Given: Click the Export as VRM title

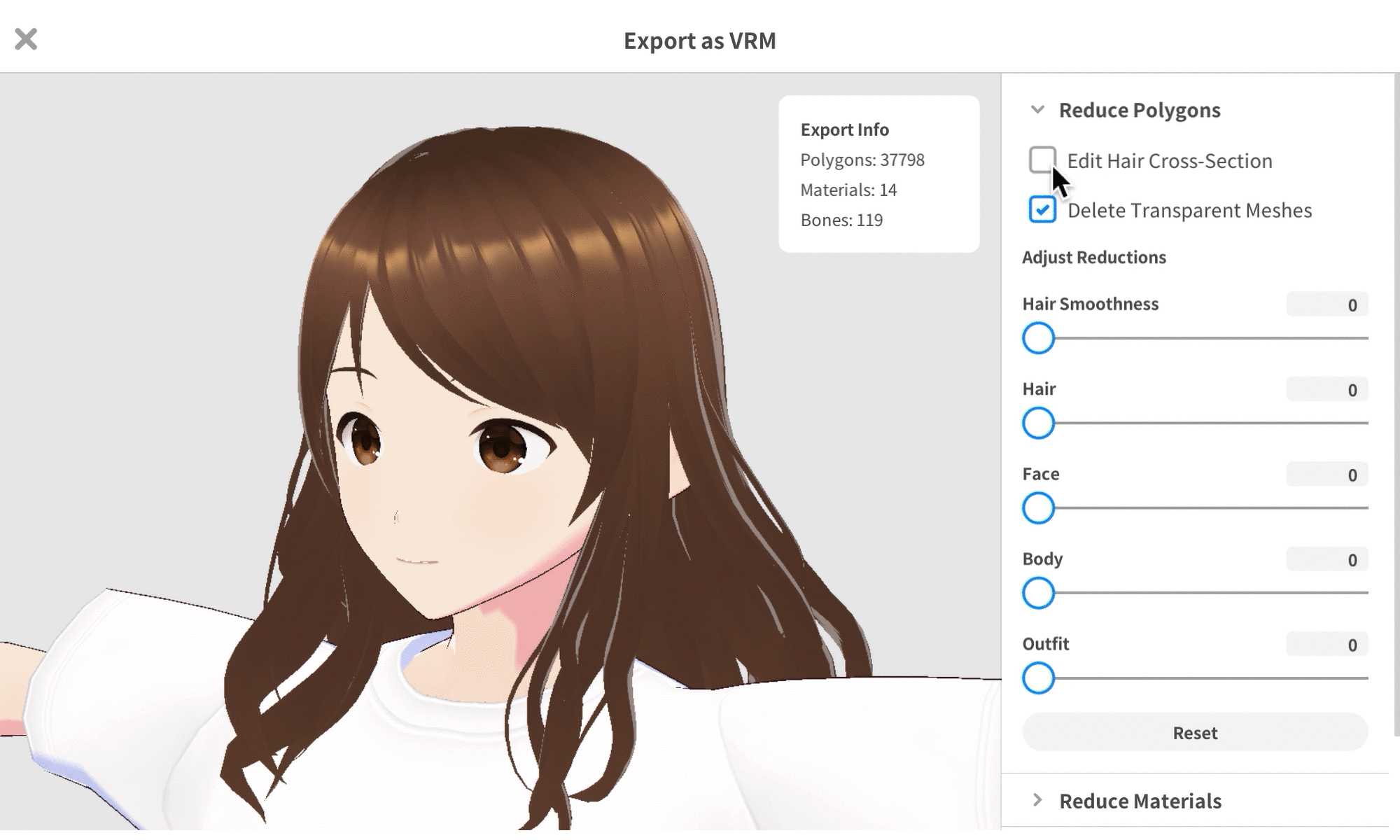Looking at the screenshot, I should [x=700, y=41].
